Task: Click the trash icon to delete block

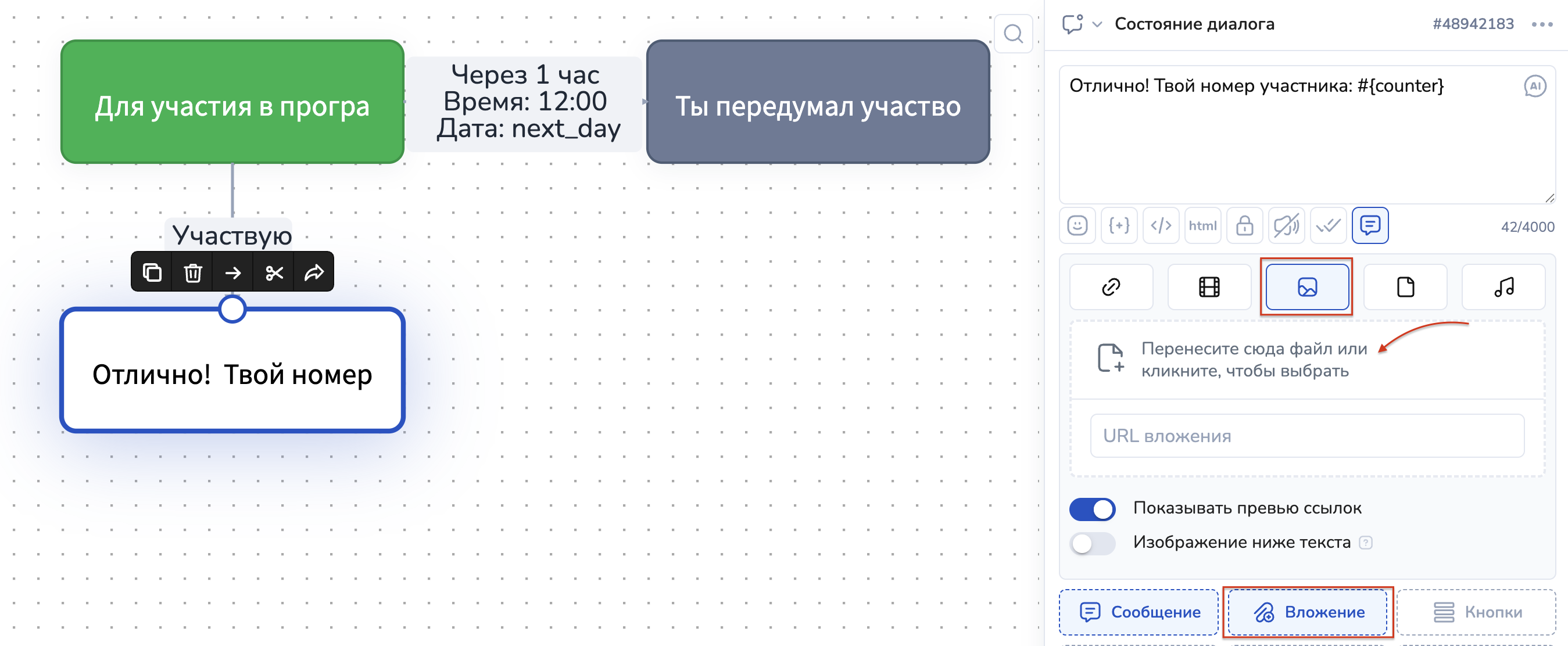Action: 193,272
